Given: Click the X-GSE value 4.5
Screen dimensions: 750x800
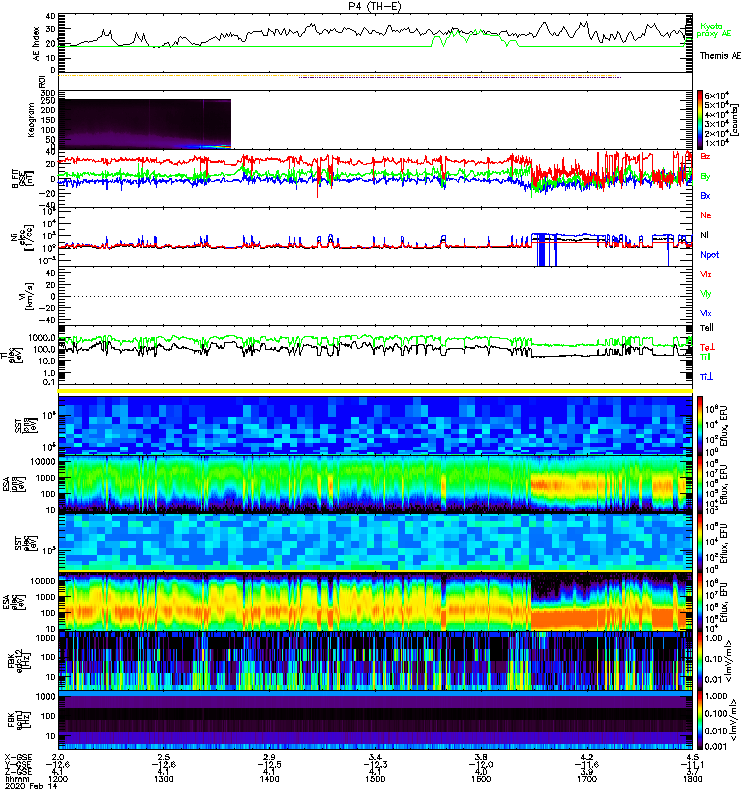Looking at the screenshot, I should (x=692, y=757).
